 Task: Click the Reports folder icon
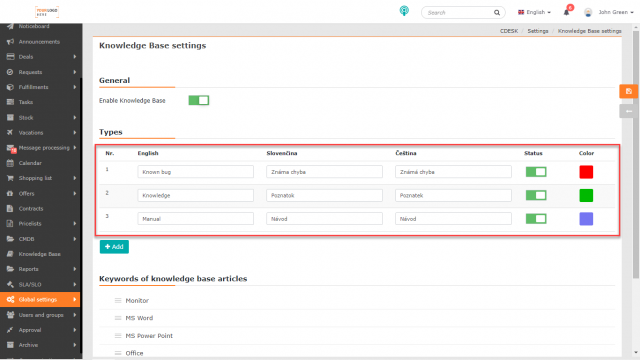10,269
